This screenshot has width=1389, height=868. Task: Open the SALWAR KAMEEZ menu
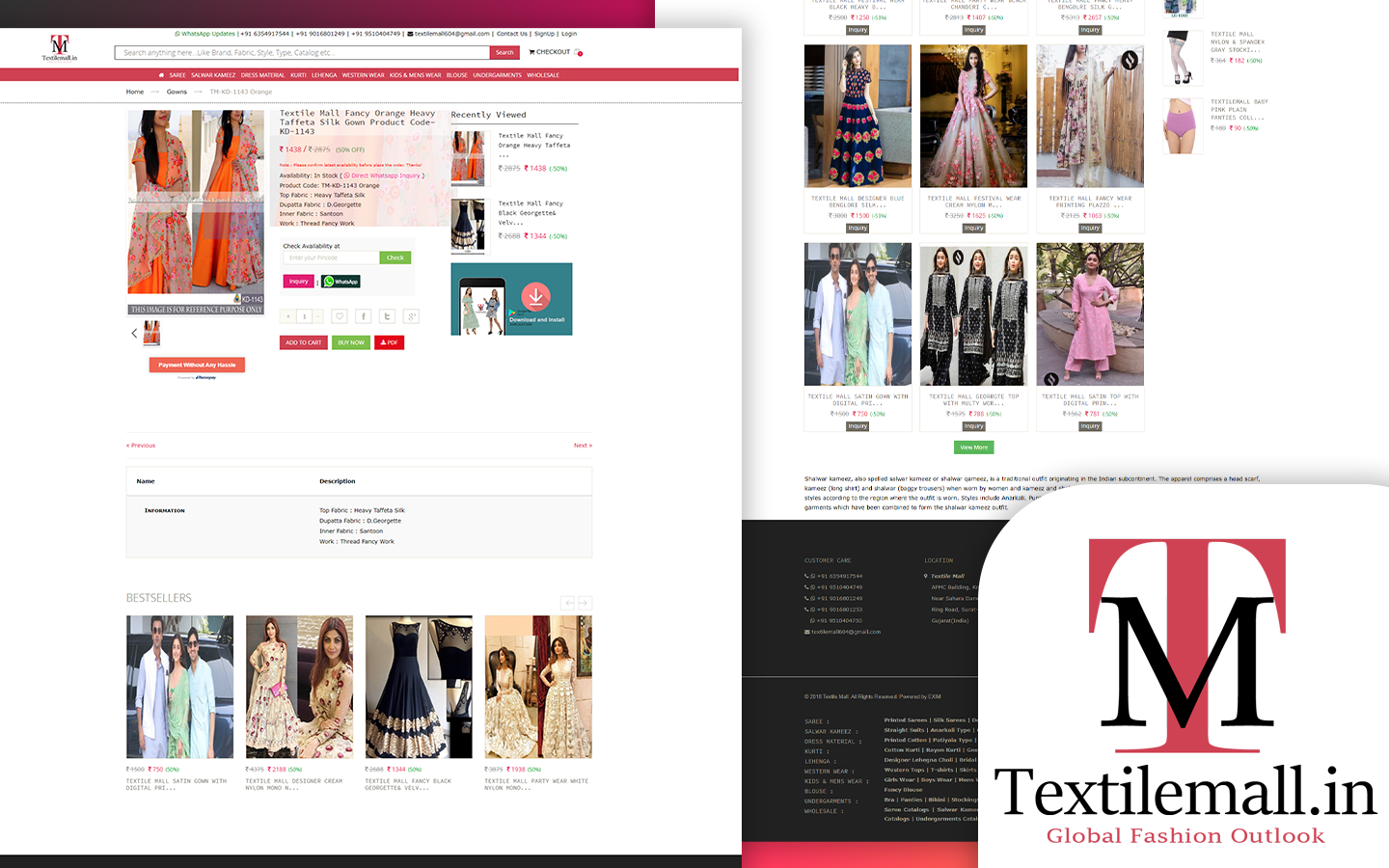[213, 75]
